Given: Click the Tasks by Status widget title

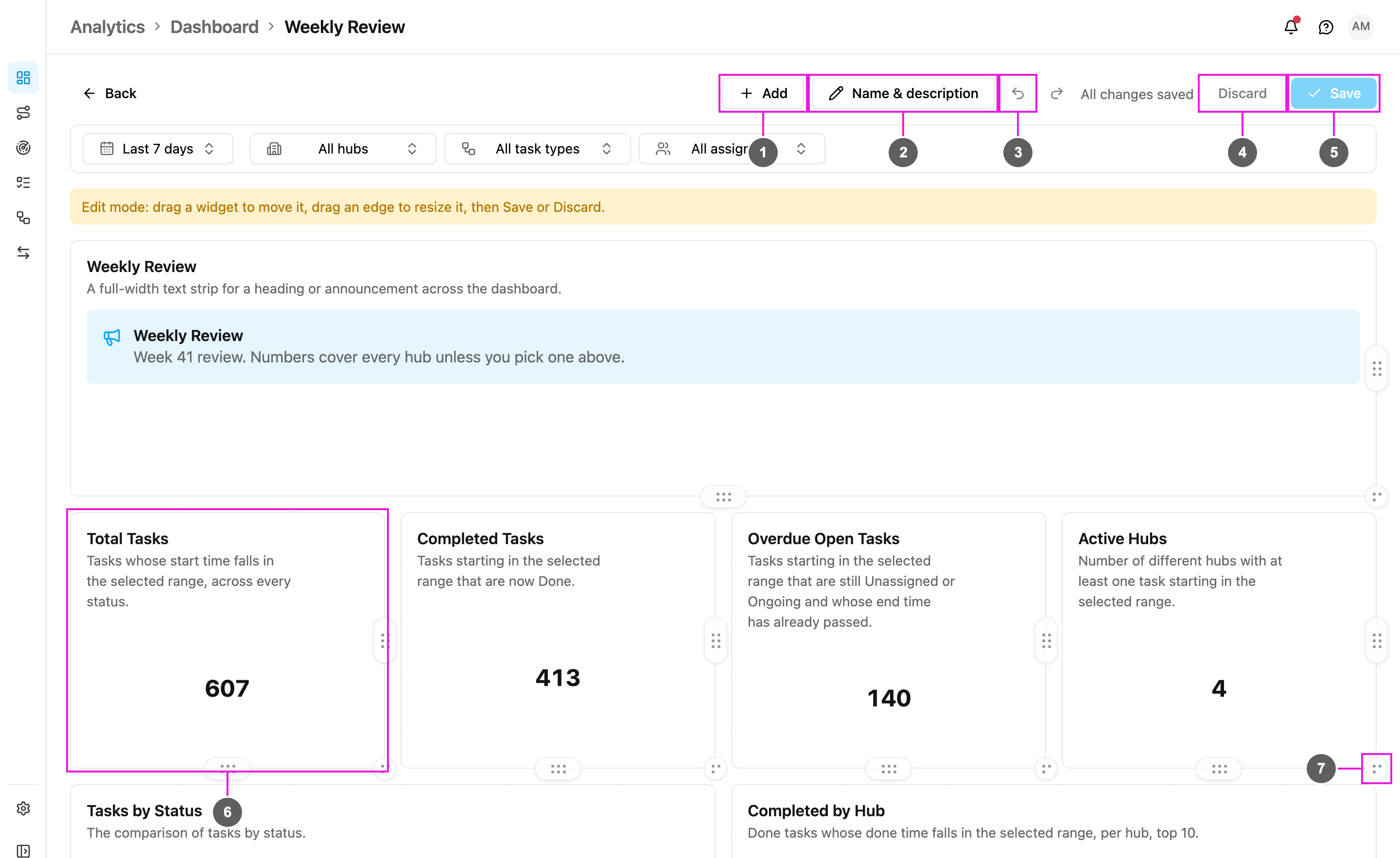Looking at the screenshot, I should 144,810.
